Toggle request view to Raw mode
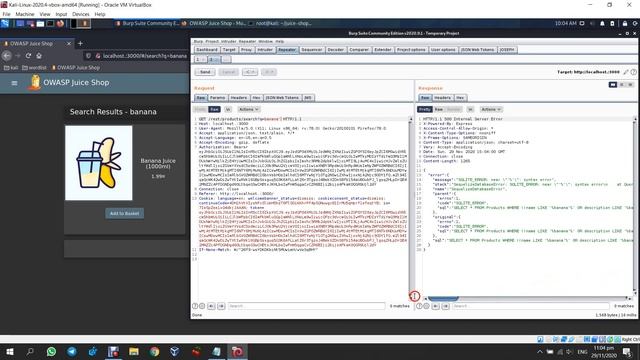 pos(214,109)
